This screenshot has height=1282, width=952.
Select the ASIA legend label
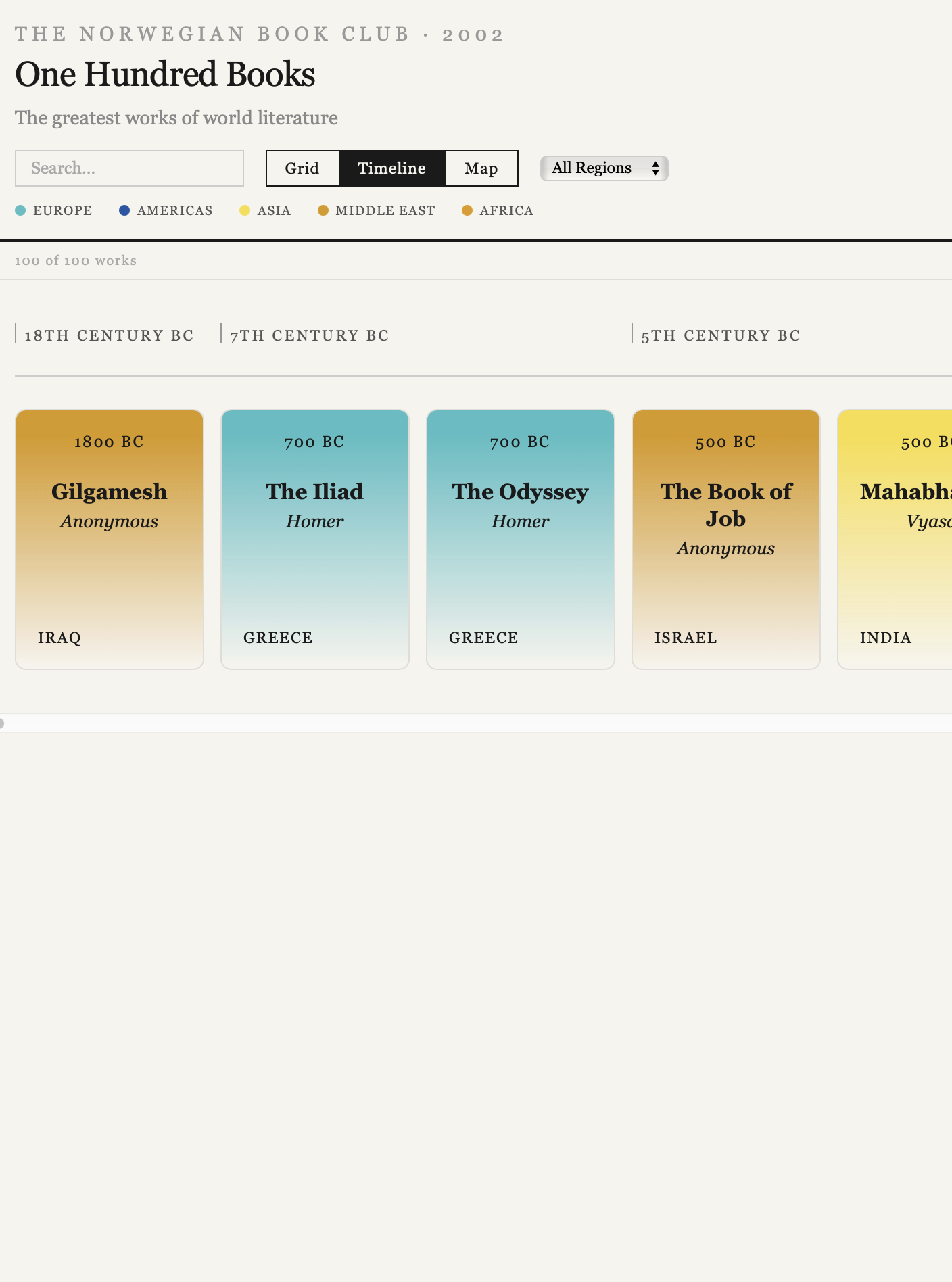point(275,210)
